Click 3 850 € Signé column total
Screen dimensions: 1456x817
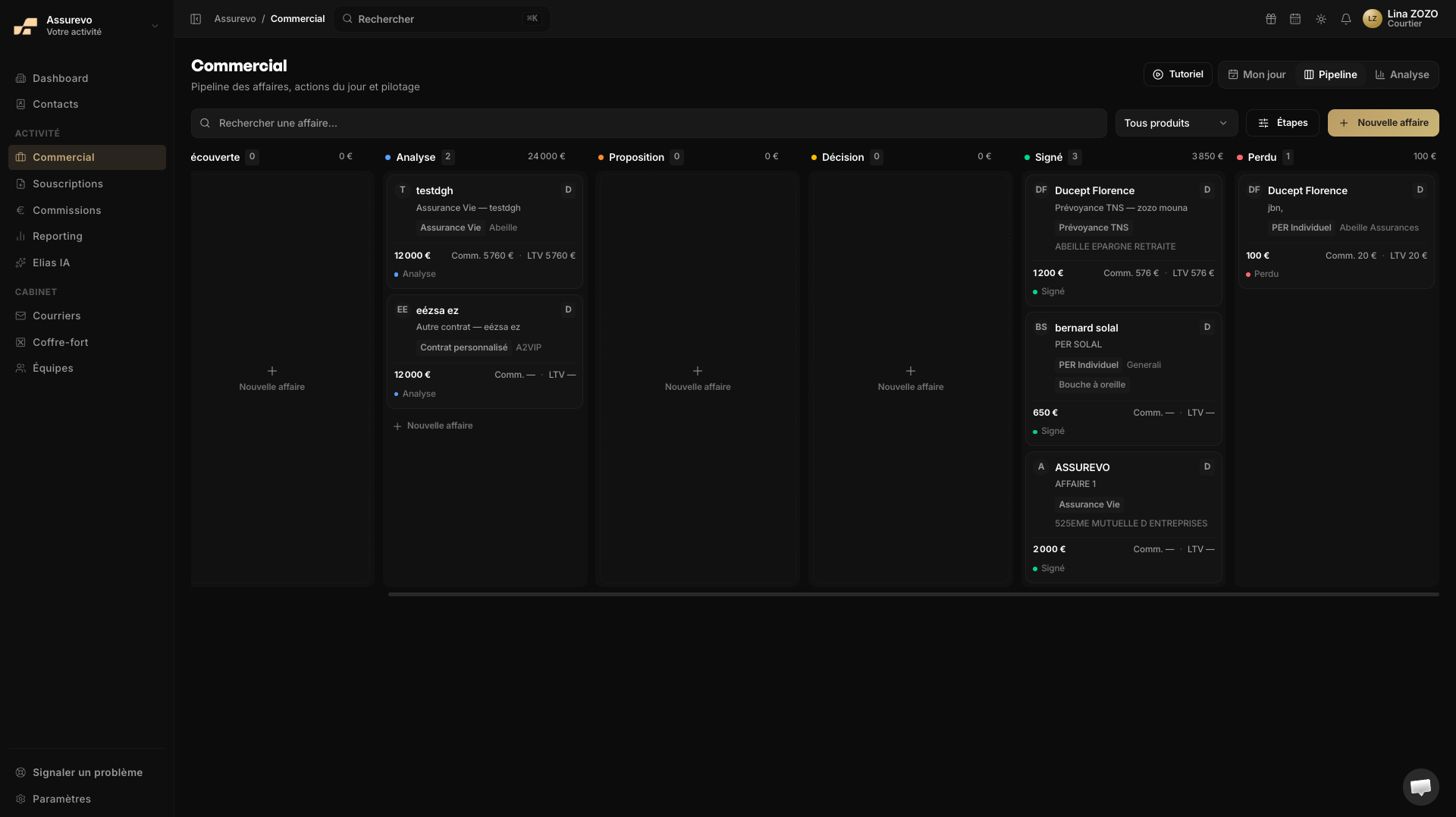click(1207, 156)
